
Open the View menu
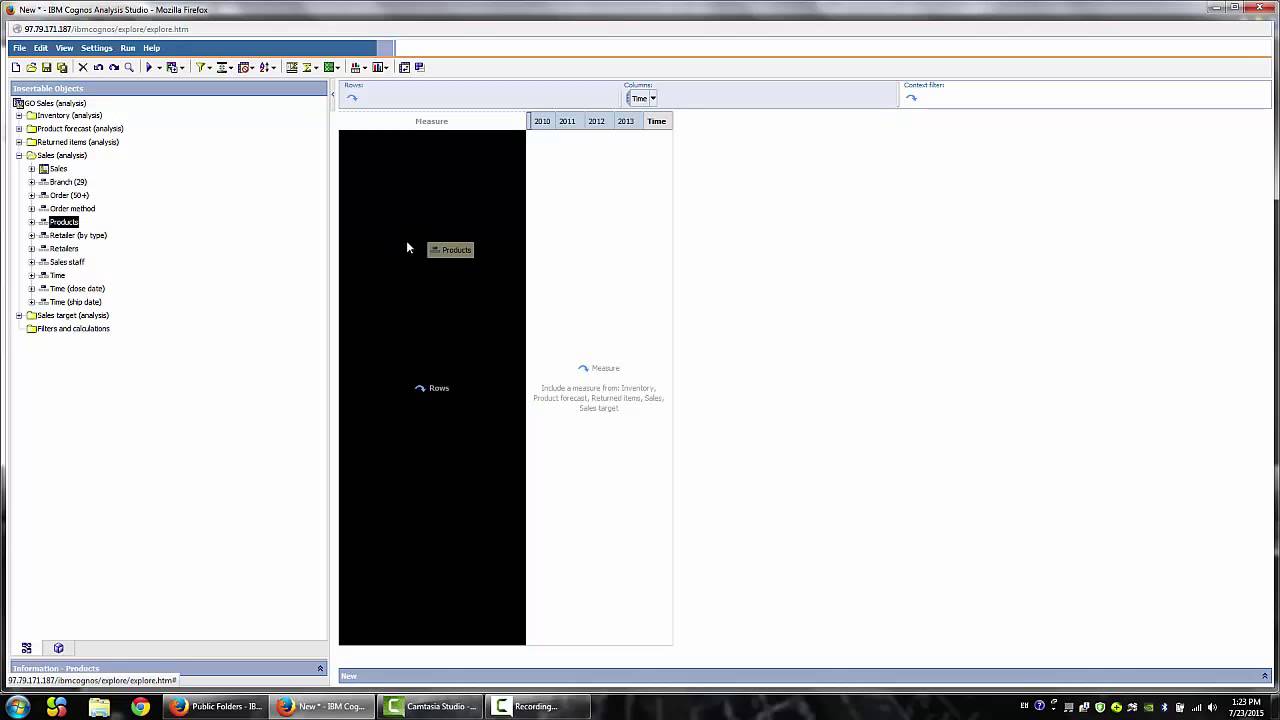coord(64,48)
